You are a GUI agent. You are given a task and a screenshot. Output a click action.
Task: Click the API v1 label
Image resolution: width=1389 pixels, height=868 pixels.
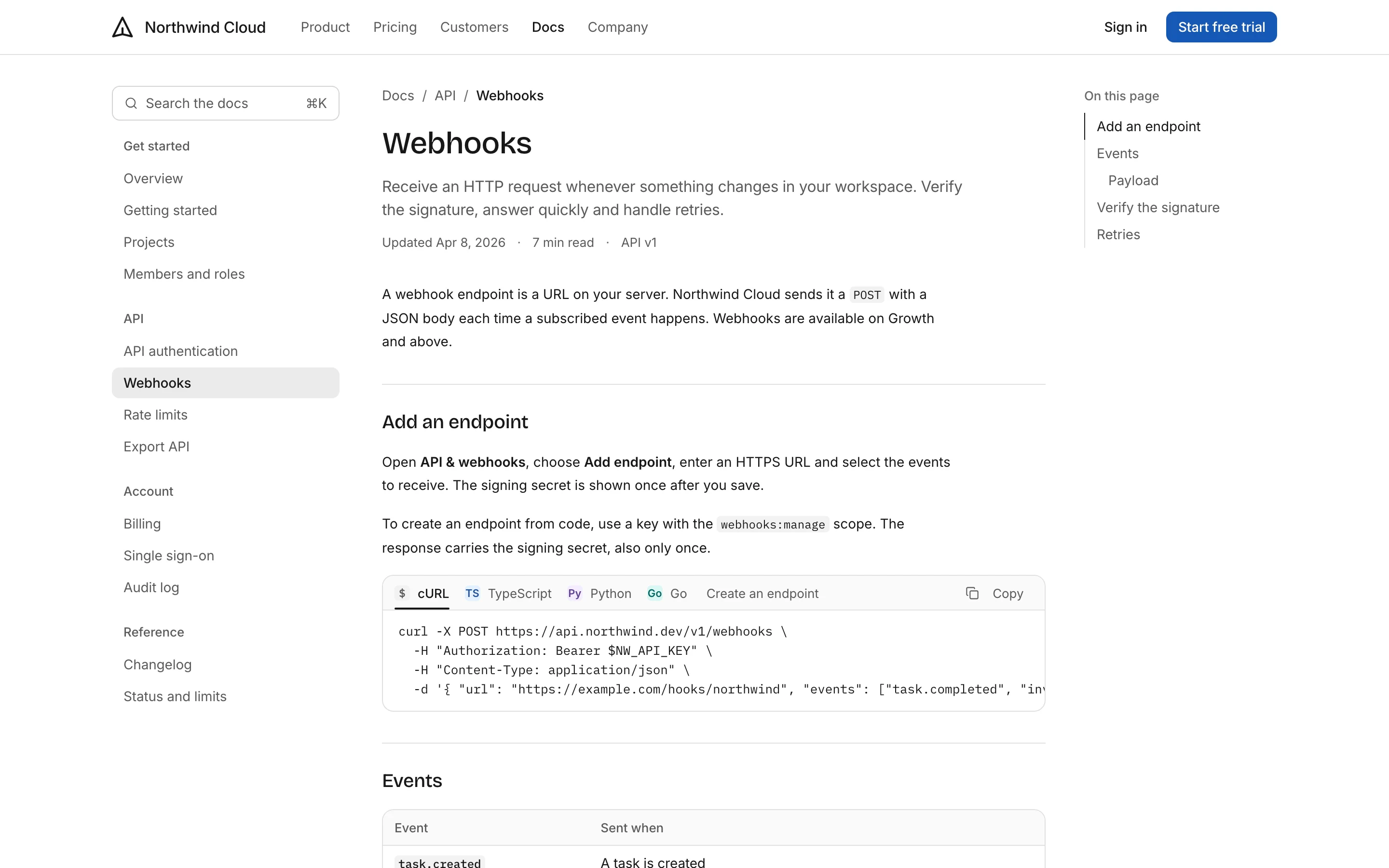click(x=638, y=242)
